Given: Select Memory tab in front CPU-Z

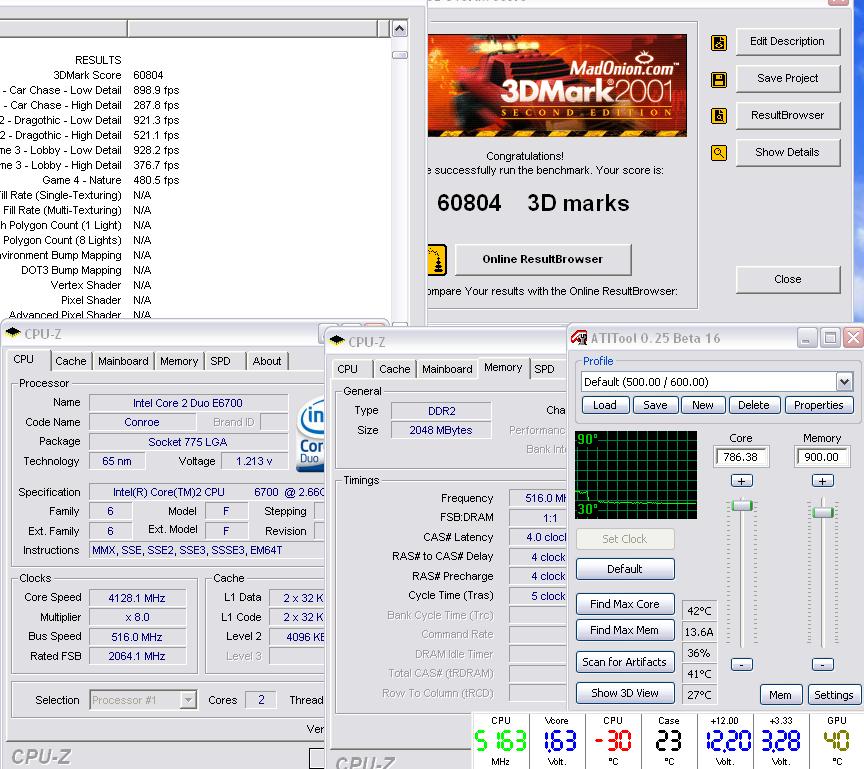Looking at the screenshot, I should [x=503, y=367].
